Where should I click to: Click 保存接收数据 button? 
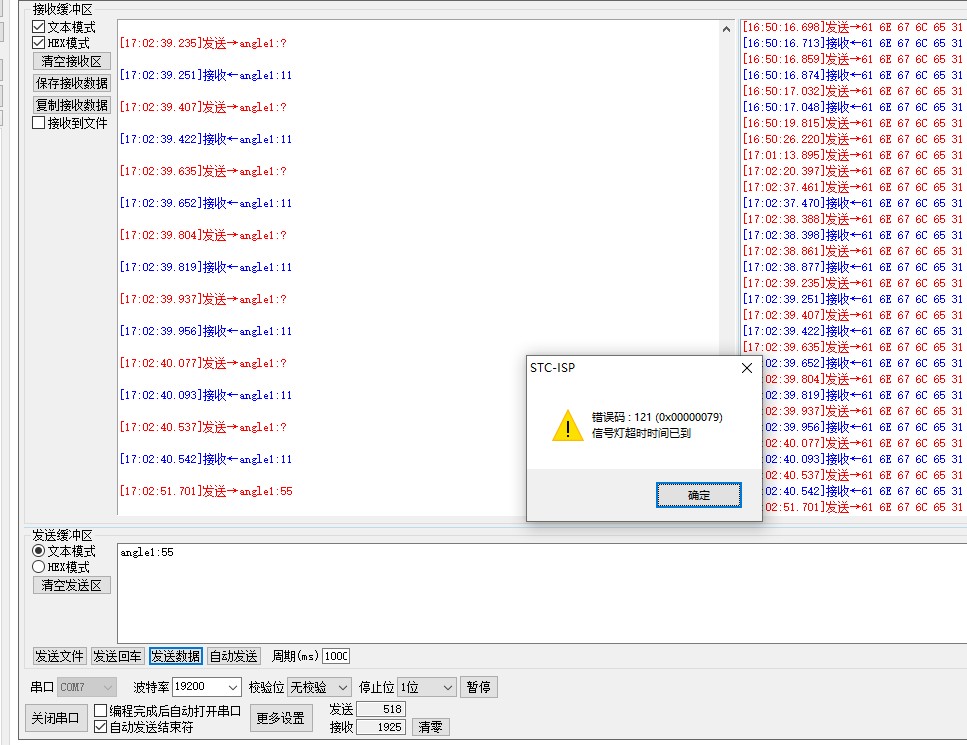72,83
